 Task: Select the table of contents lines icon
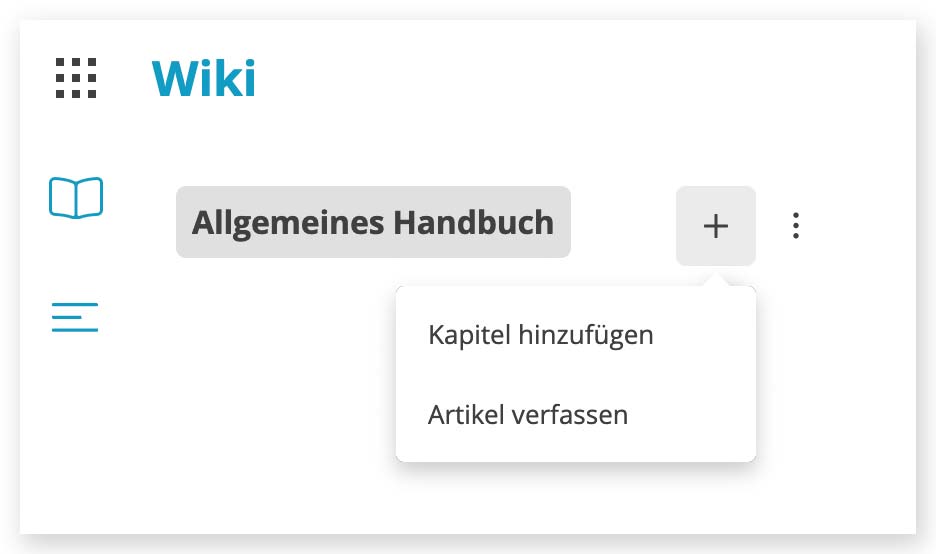(x=75, y=317)
